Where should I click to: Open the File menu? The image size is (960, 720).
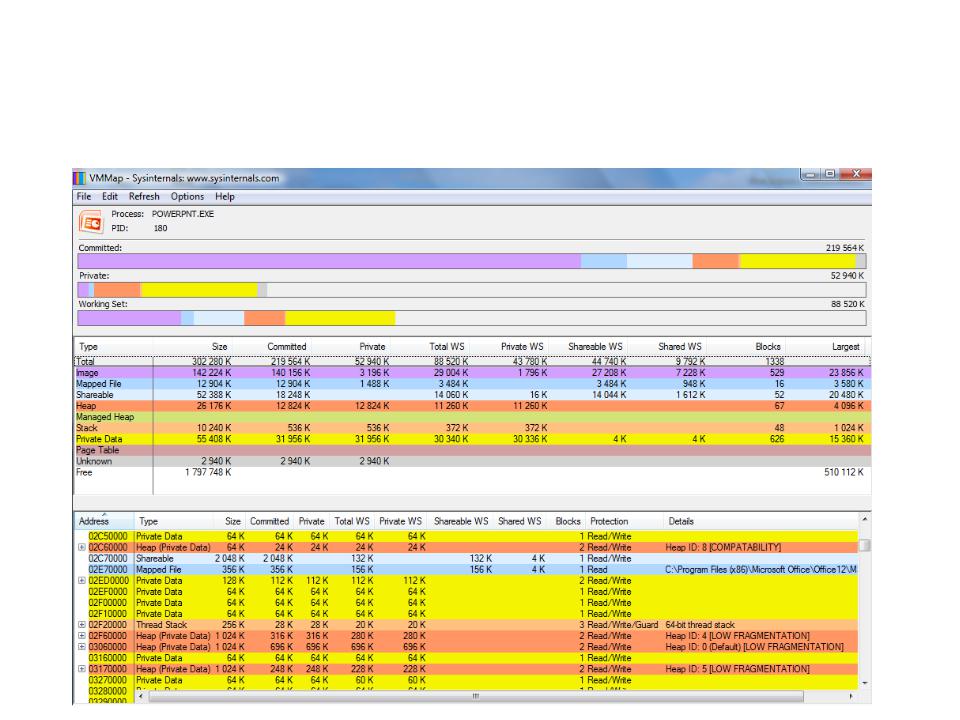[x=84, y=197]
